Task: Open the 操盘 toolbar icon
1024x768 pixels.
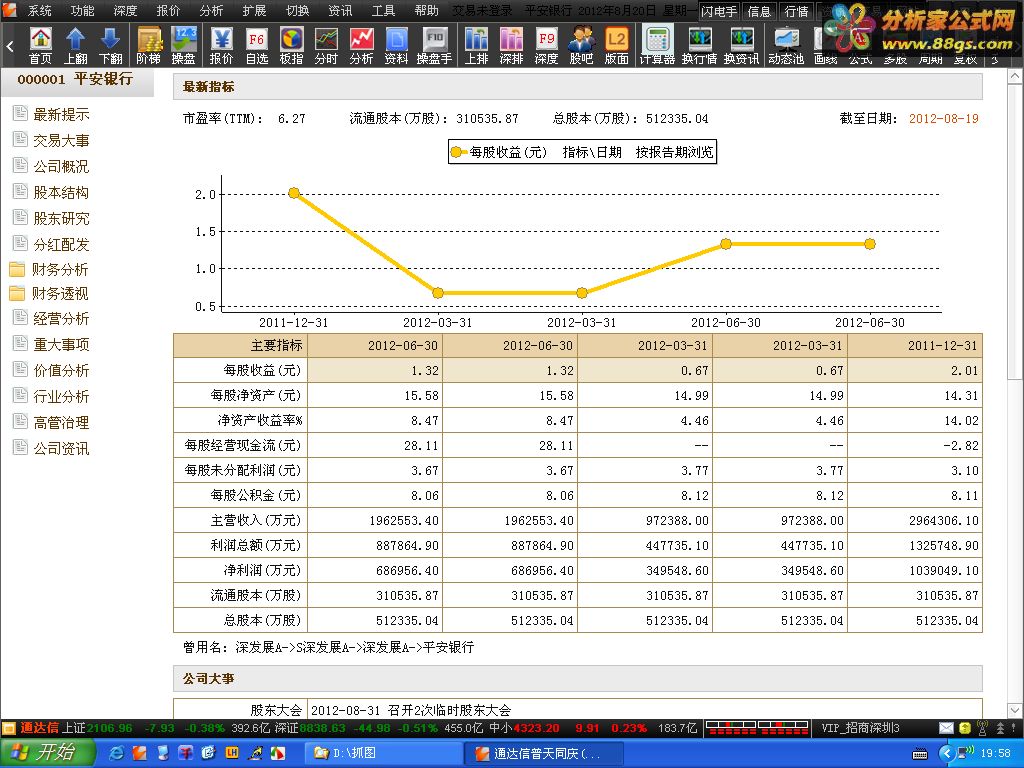Action: click(184, 45)
